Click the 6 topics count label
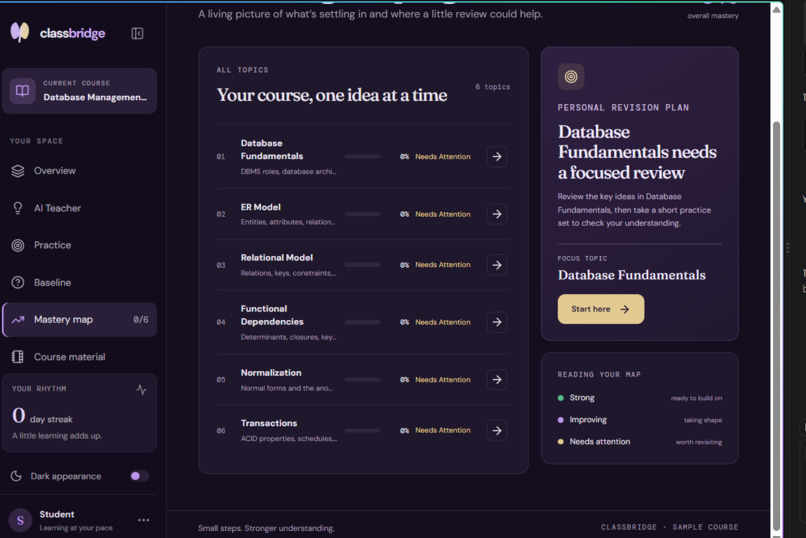Viewport: 806px width, 538px height. pos(492,87)
